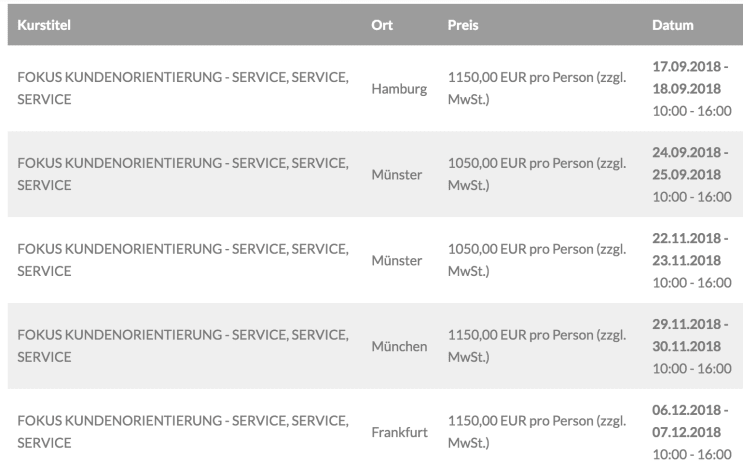Click the Preis column header

click(x=463, y=25)
